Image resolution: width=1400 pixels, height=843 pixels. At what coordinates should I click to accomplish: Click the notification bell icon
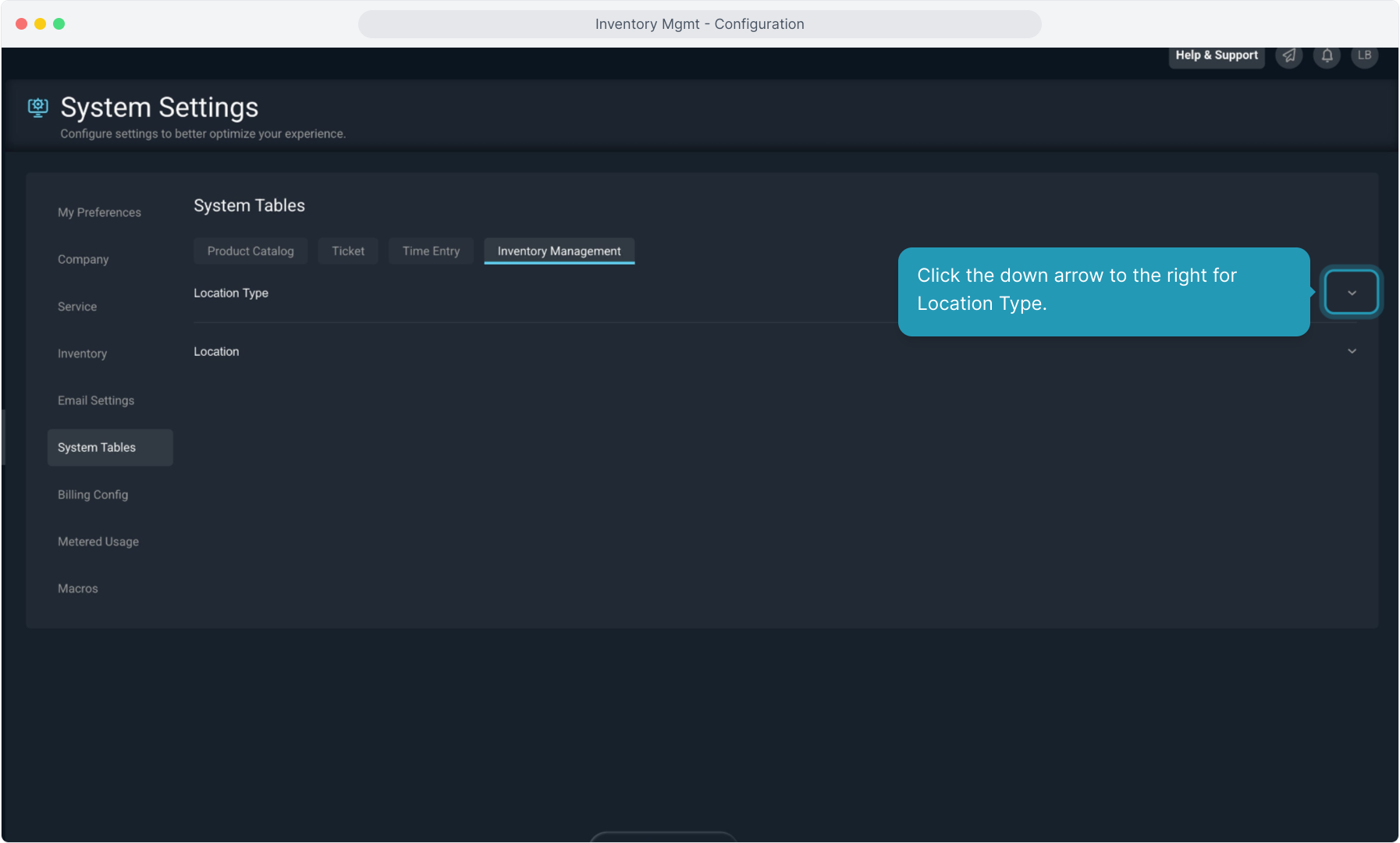click(1327, 55)
